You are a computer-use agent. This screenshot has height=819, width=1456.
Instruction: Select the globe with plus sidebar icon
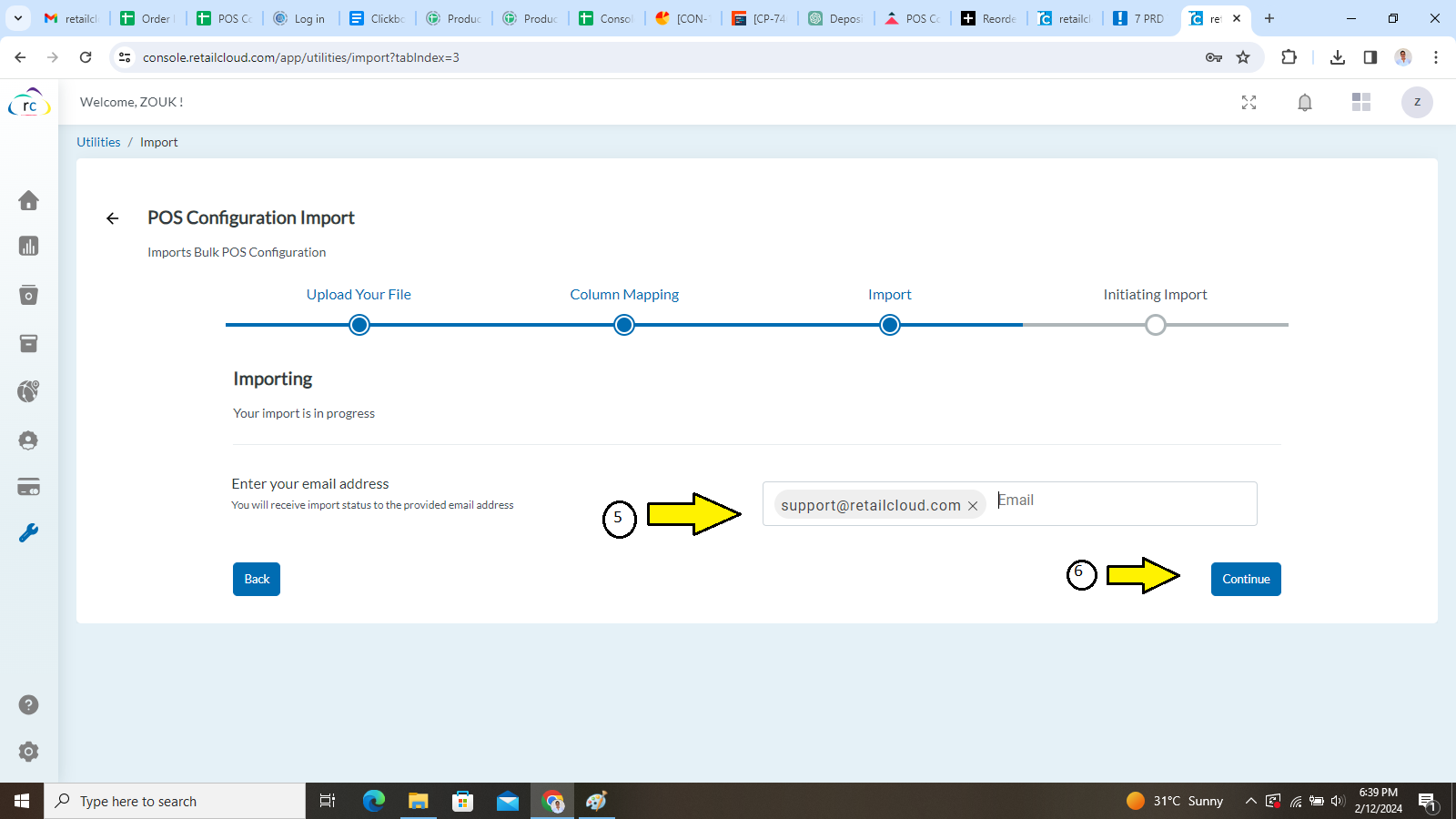pyautogui.click(x=28, y=390)
